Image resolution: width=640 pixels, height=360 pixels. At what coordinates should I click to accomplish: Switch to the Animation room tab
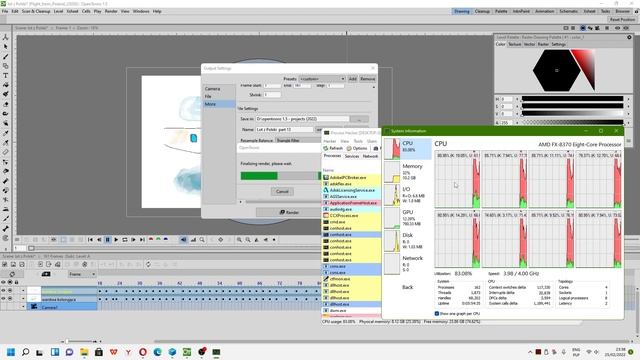click(x=544, y=11)
